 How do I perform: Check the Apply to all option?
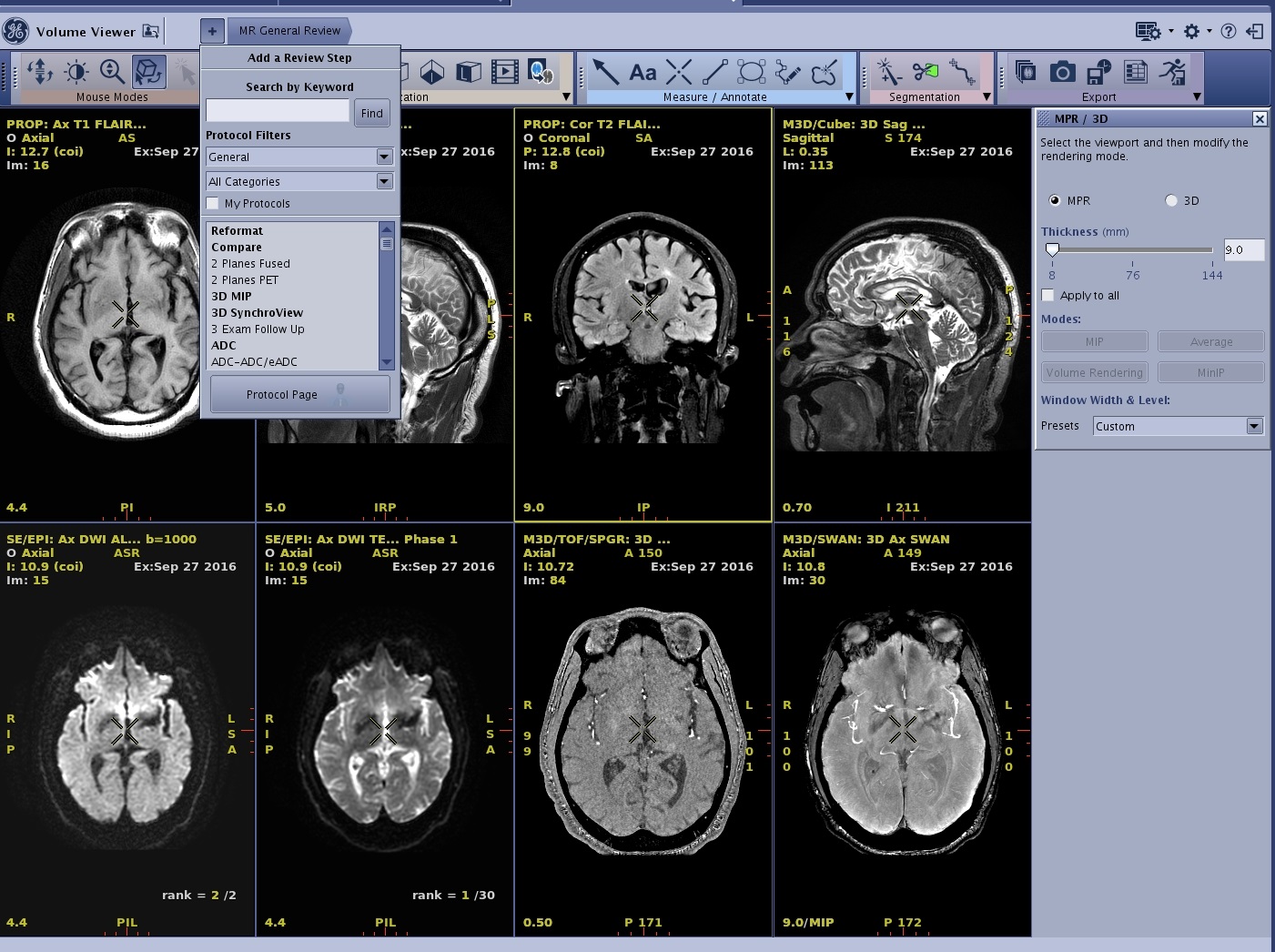pyautogui.click(x=1048, y=296)
